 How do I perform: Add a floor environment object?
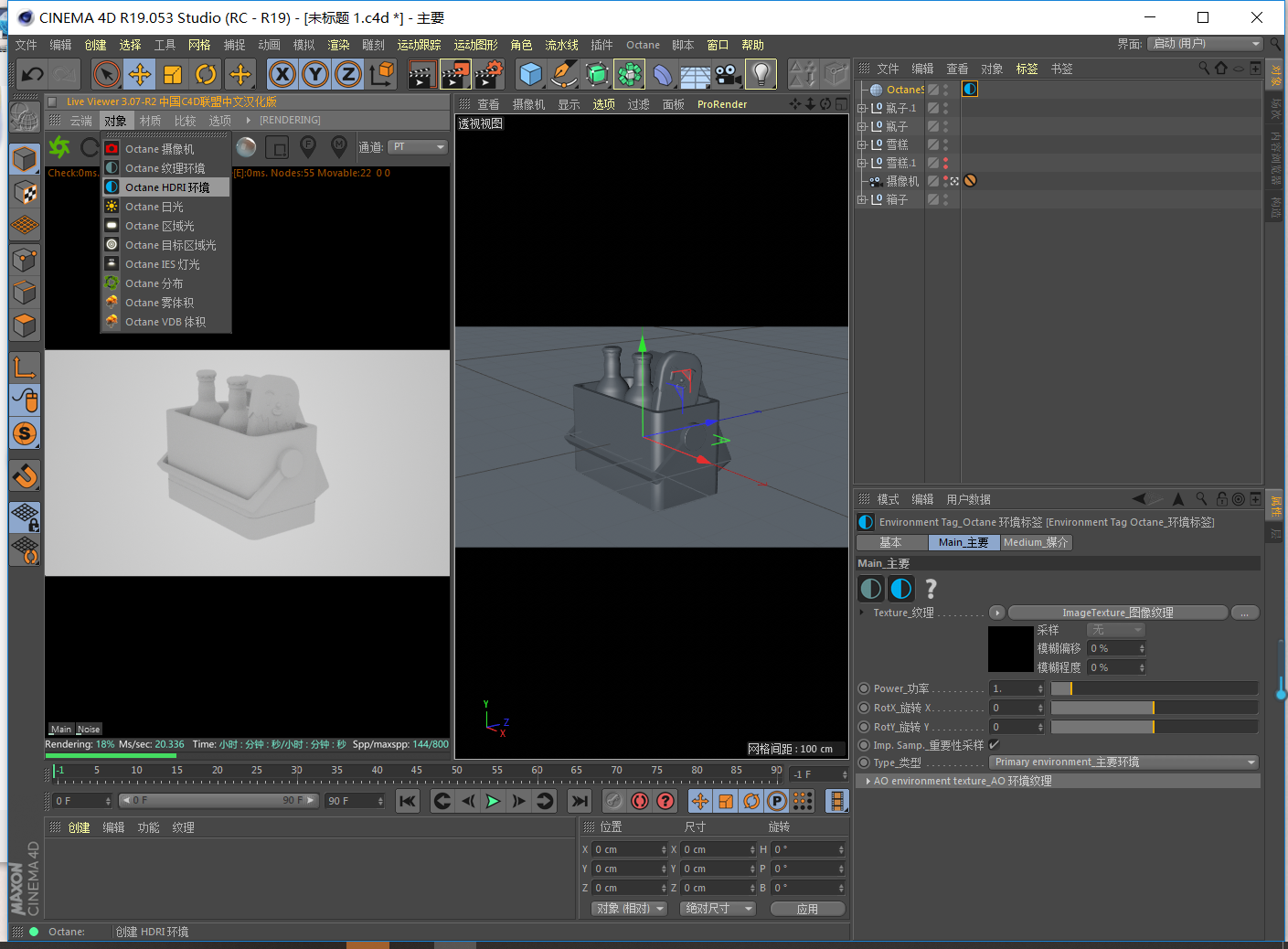tap(696, 74)
